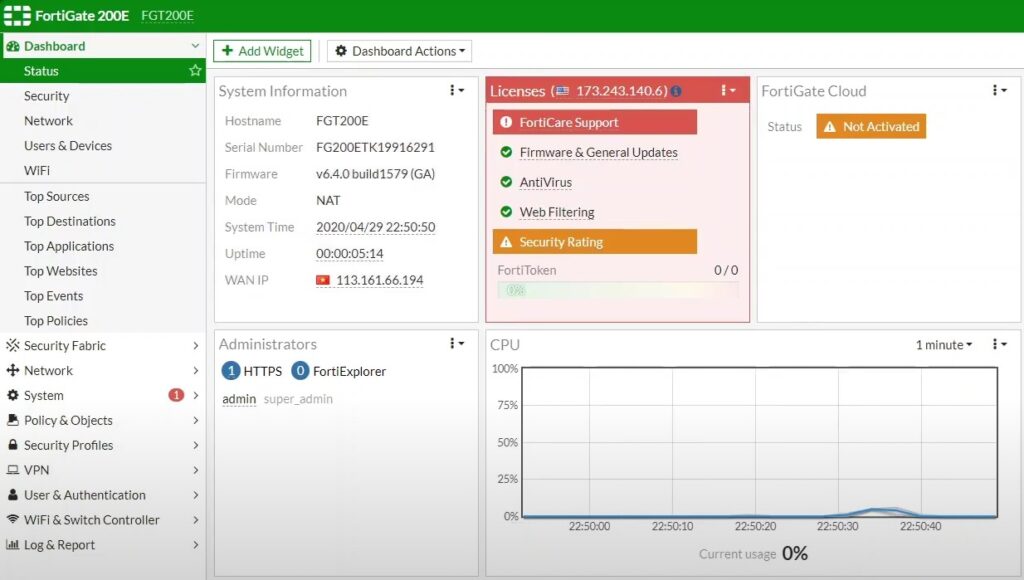Expand the Security Fabric menu chevron
The width and height of the screenshot is (1024, 580).
(195, 346)
